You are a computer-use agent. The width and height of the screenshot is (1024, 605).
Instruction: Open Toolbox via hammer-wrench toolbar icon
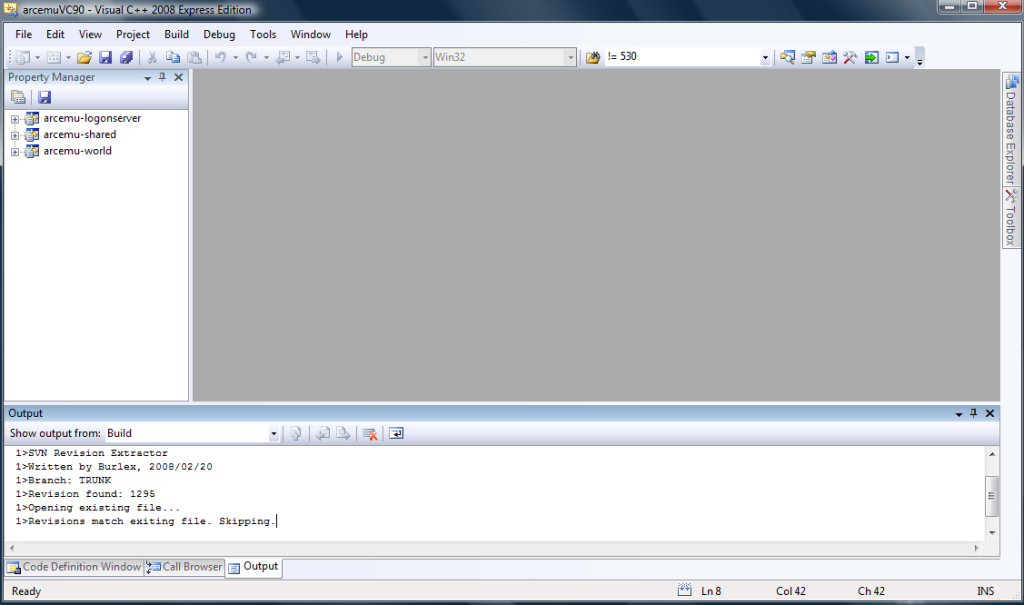[x=850, y=57]
